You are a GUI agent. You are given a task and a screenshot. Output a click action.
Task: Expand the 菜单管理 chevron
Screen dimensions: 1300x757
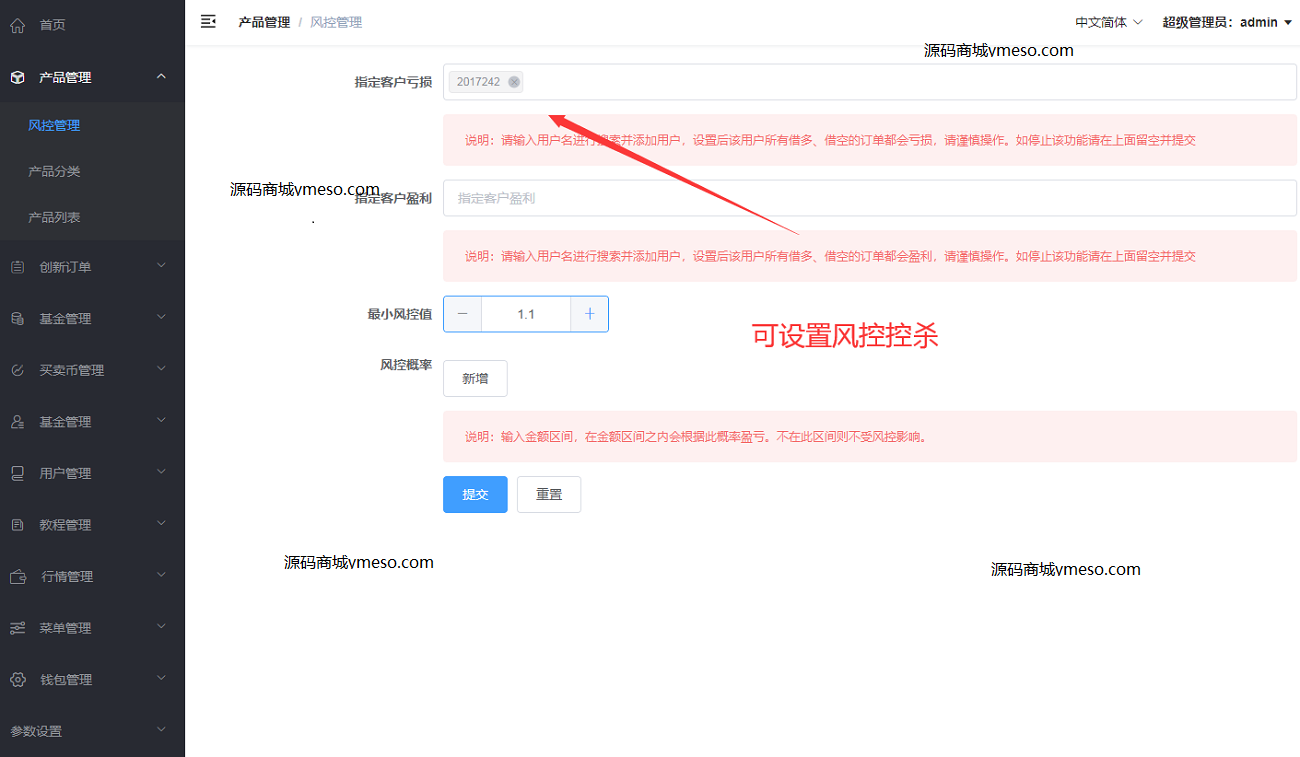tap(161, 627)
